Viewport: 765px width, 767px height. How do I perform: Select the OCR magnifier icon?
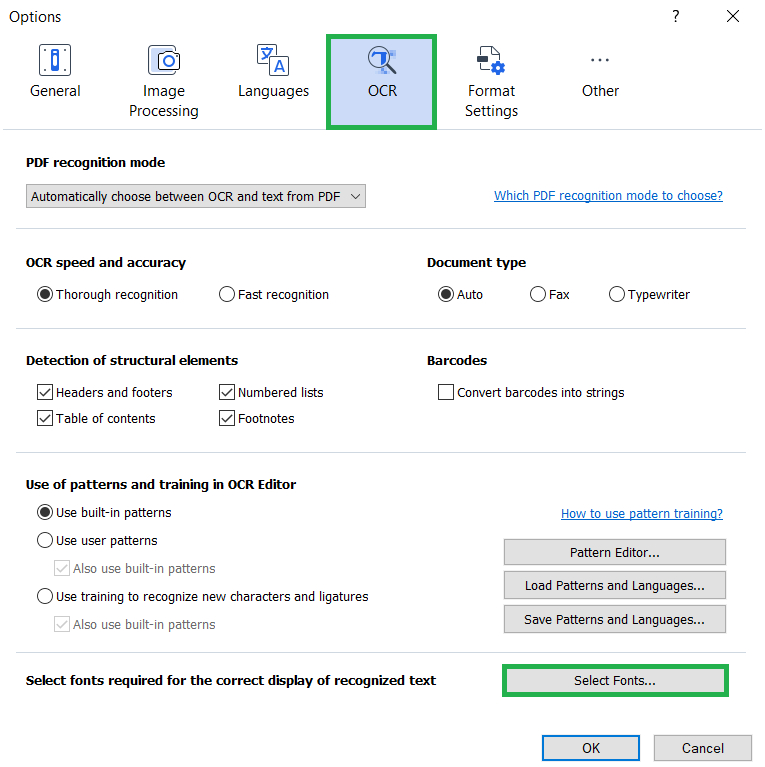coord(382,60)
